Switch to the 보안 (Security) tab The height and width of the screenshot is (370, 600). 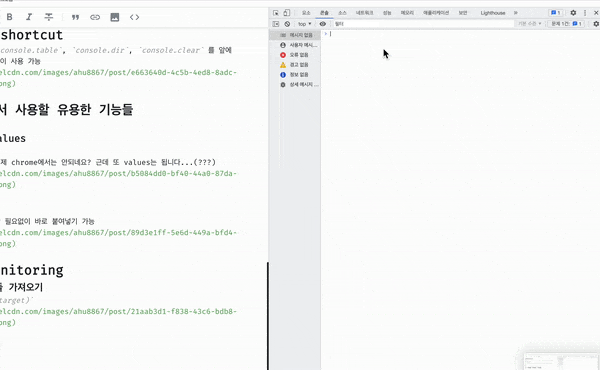point(463,13)
